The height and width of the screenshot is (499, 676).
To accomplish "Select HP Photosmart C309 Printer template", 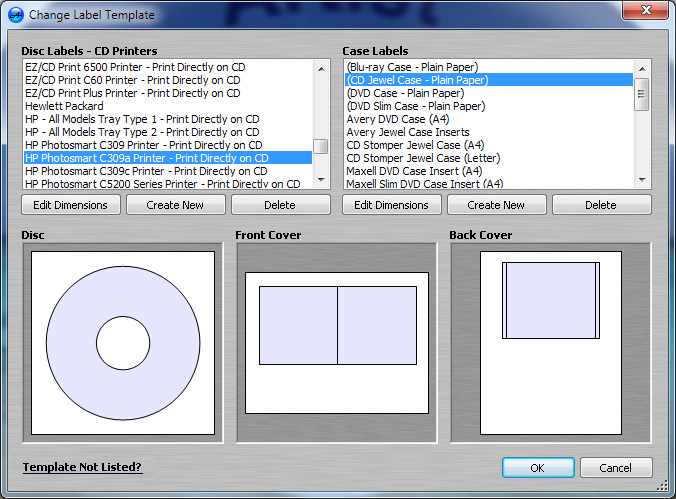I will 143,145.
